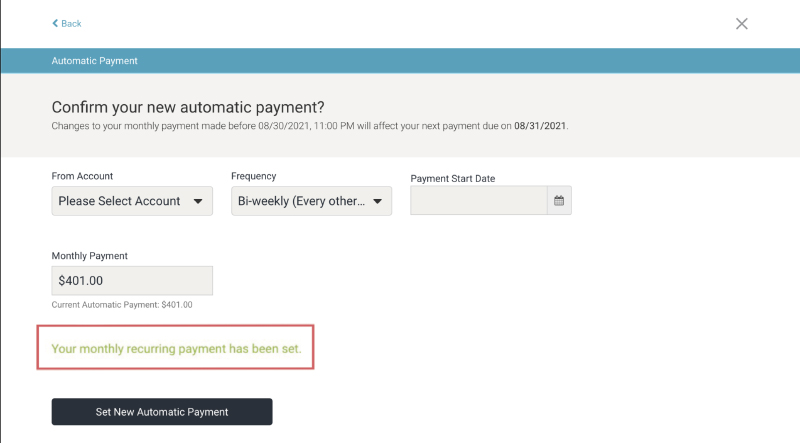Select the Automatic Payment header tab

tap(95, 61)
